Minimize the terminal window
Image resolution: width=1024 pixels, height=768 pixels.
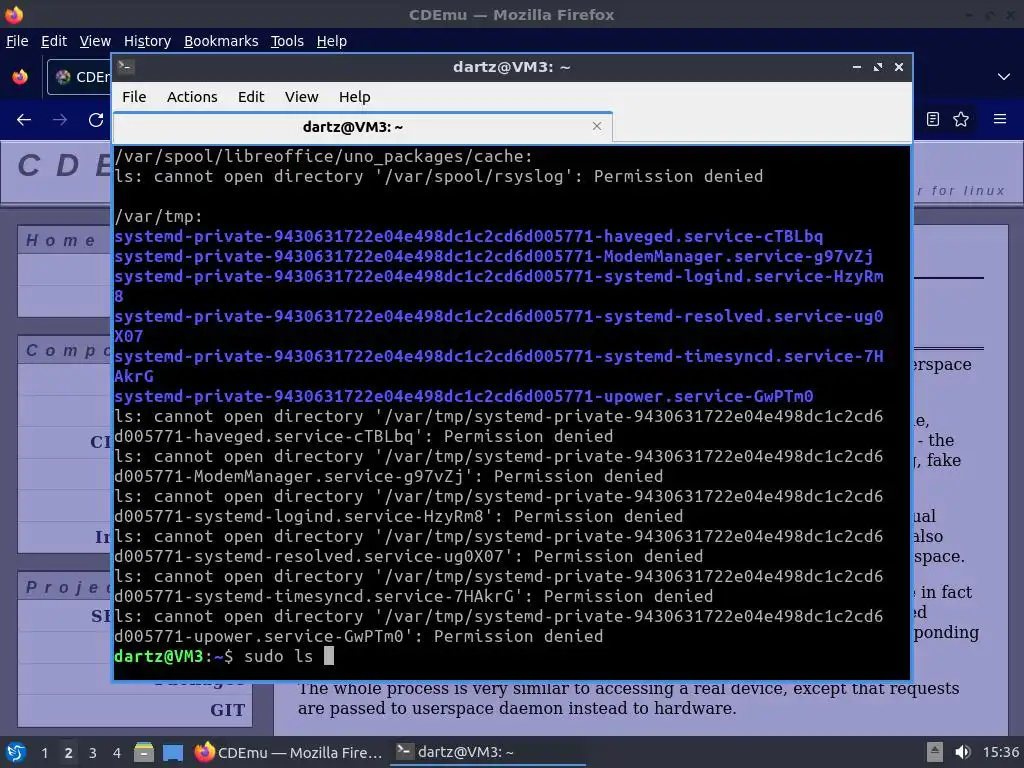[x=857, y=67]
